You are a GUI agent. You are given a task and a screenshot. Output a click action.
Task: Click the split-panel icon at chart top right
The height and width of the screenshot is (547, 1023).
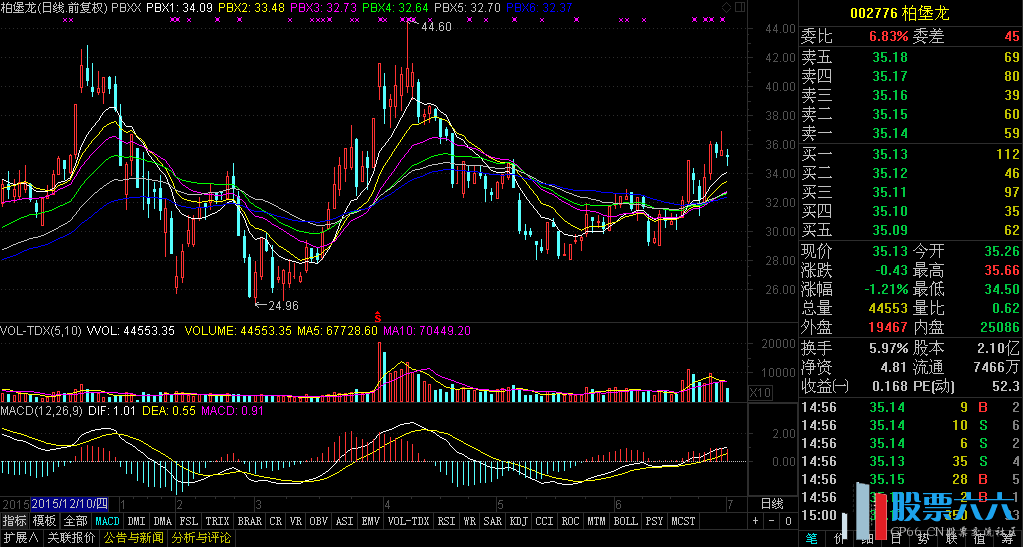pyautogui.click(x=738, y=8)
